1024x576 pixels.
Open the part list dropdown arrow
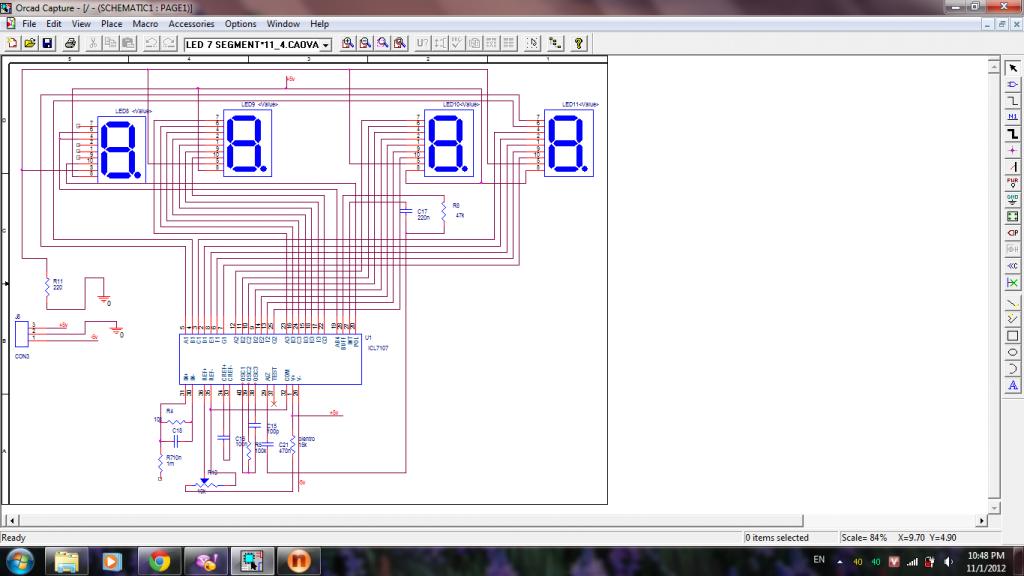(326, 44)
